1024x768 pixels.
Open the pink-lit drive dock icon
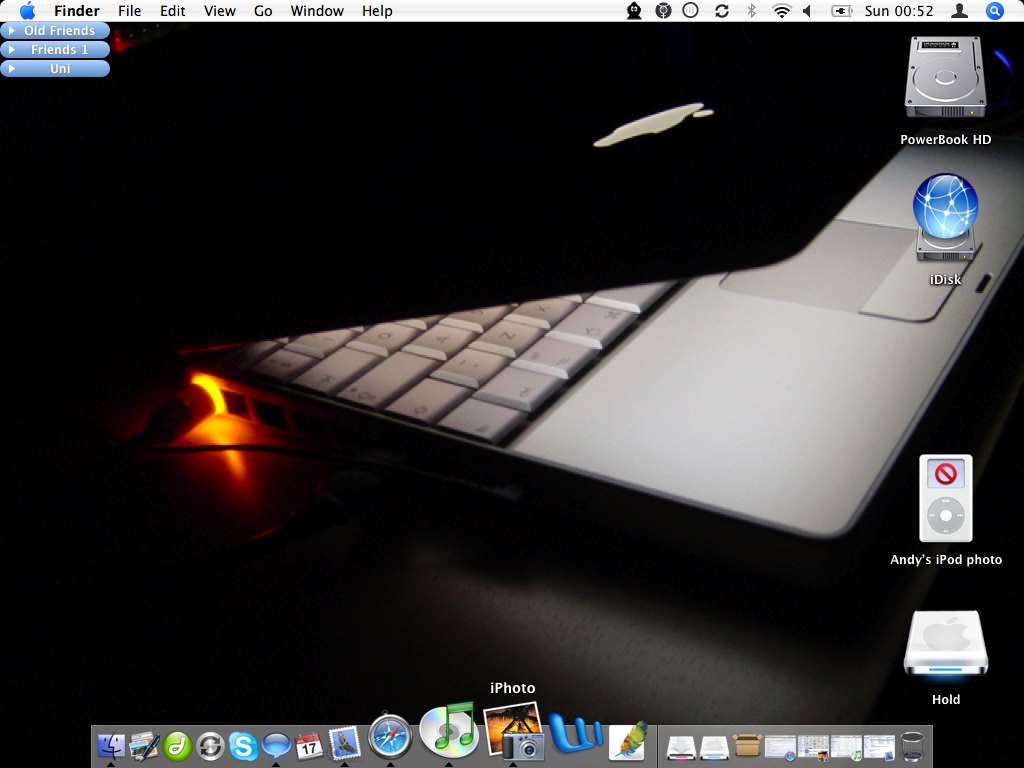[681, 747]
